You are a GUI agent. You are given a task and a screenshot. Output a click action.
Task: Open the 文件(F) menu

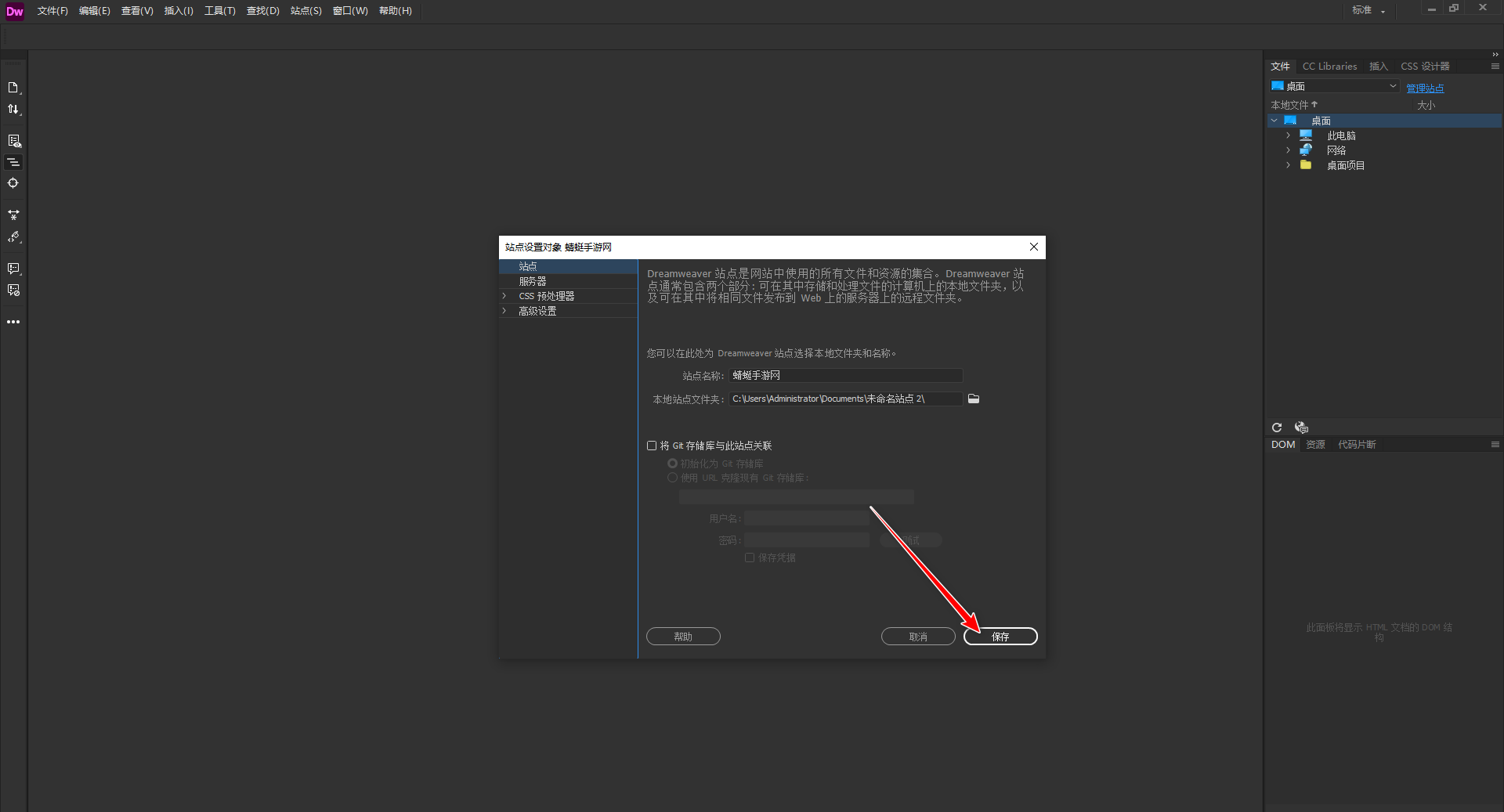pyautogui.click(x=52, y=11)
